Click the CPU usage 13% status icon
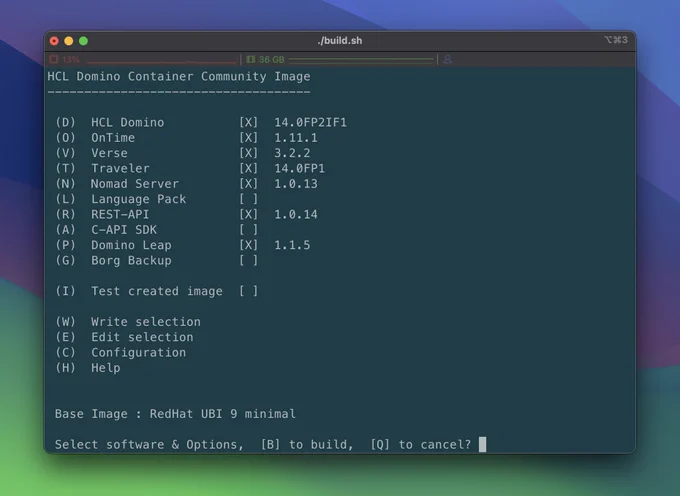The height and width of the screenshot is (496, 680). pos(54,59)
